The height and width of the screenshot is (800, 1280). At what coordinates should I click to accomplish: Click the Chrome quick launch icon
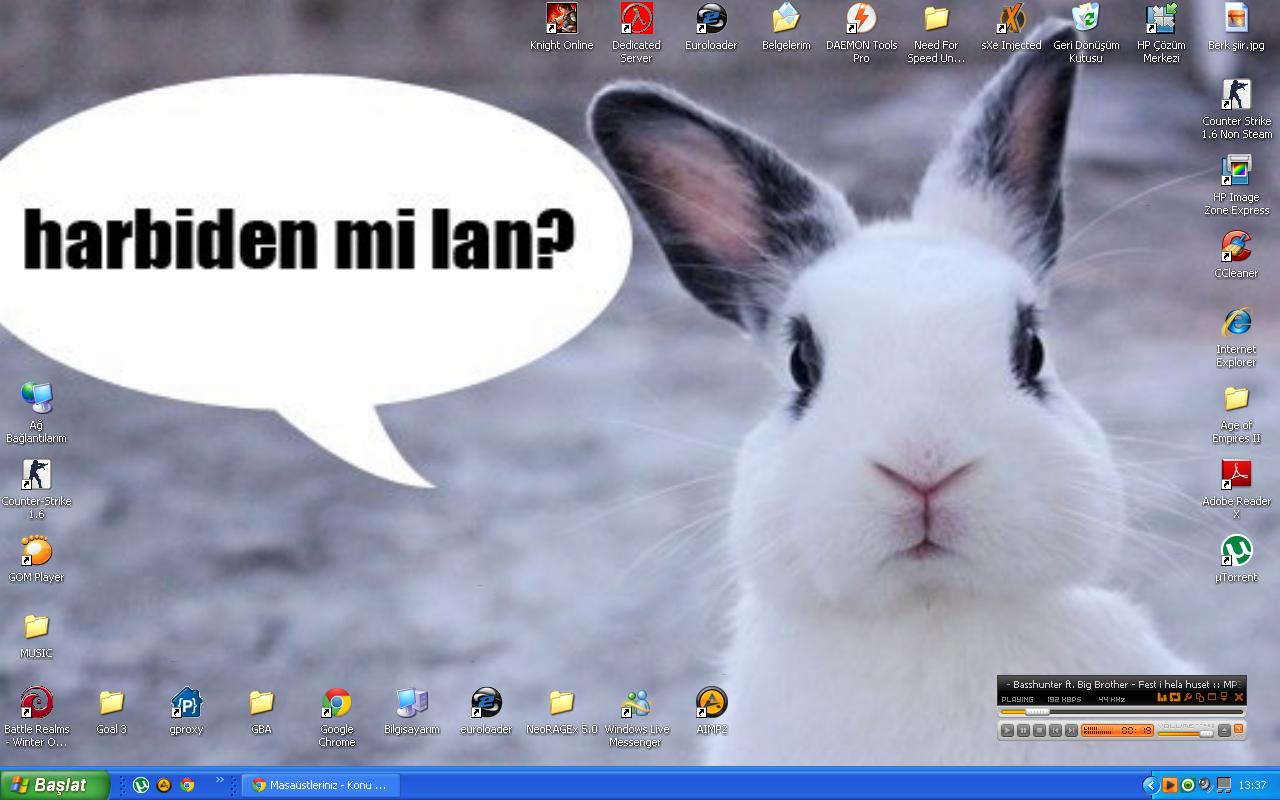(x=187, y=785)
